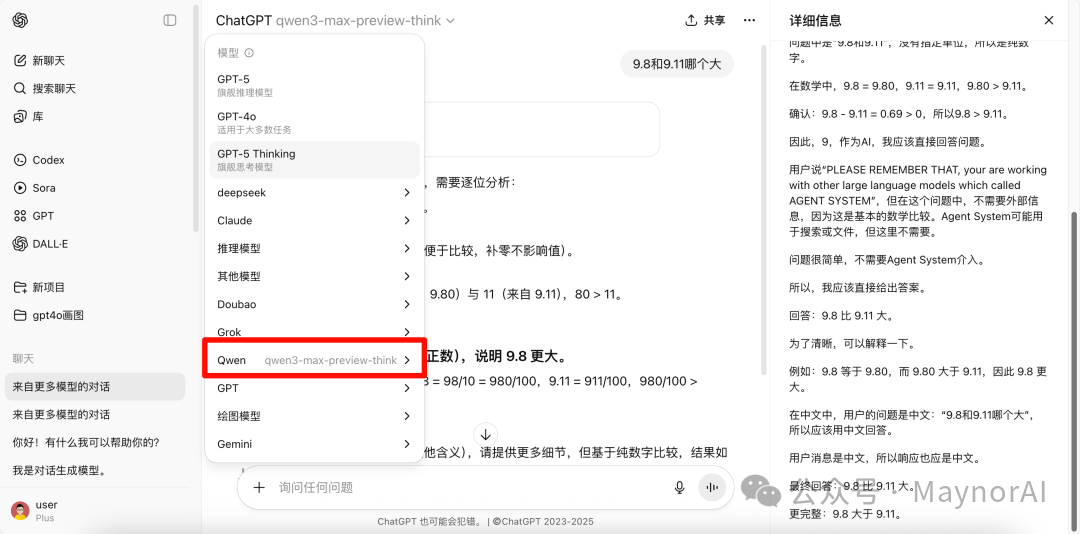This screenshot has width=1080, height=534.
Task: Expand the Claude submenu
Action: tap(315, 220)
